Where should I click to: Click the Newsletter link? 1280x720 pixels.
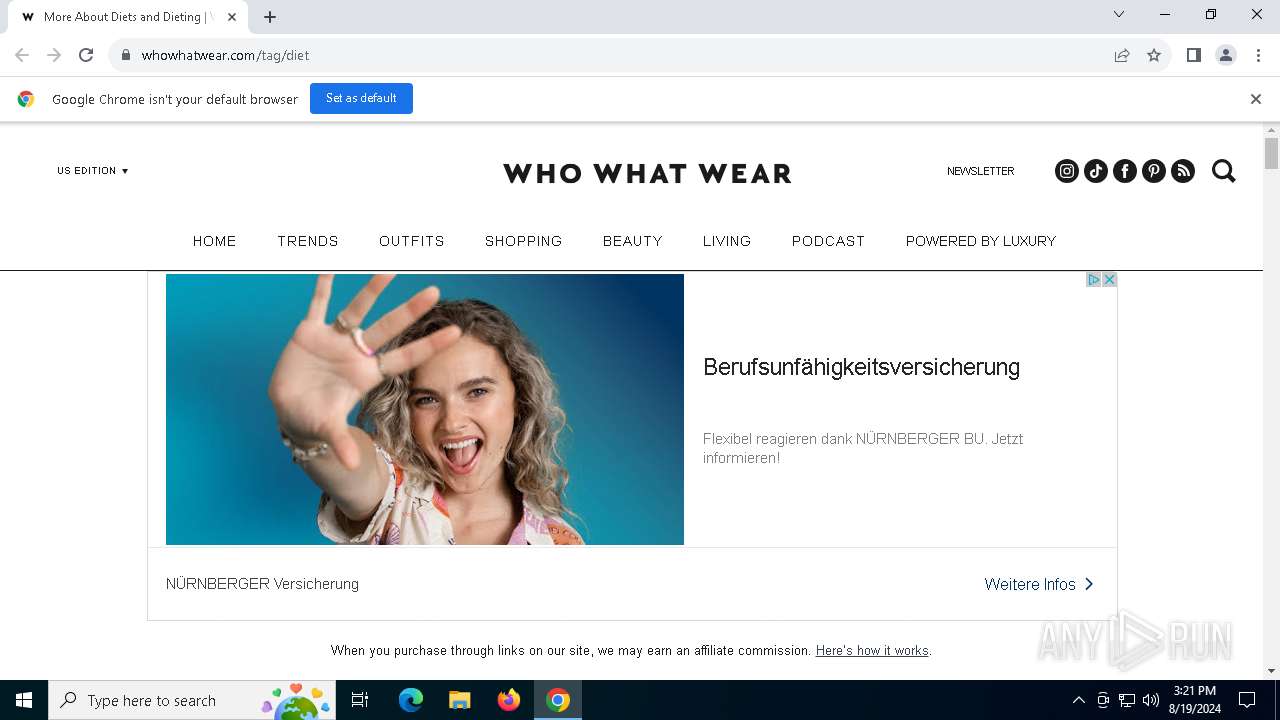981,171
